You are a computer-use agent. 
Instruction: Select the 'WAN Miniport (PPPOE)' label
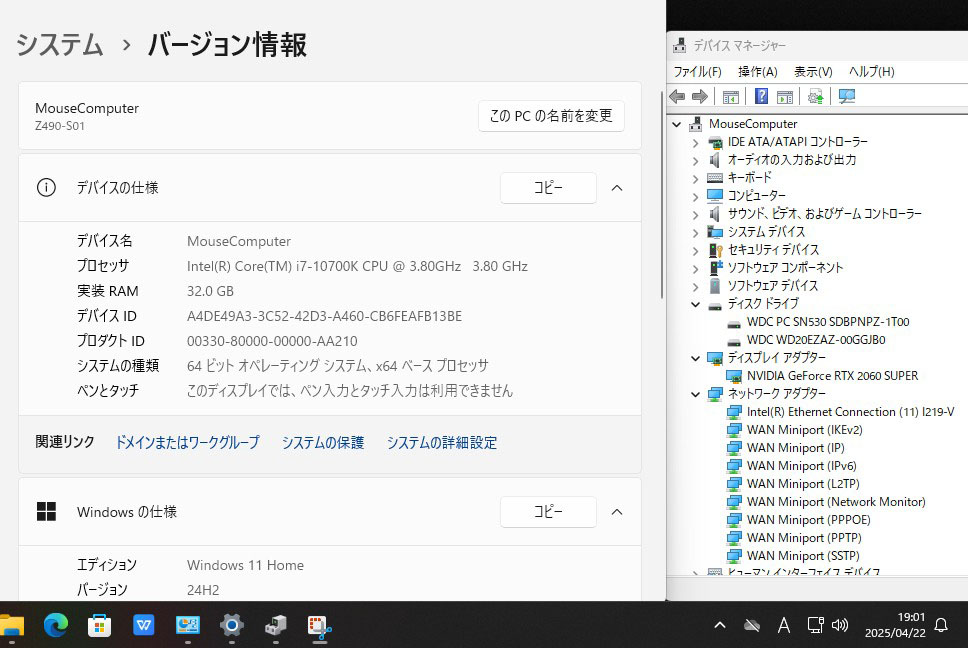point(809,520)
